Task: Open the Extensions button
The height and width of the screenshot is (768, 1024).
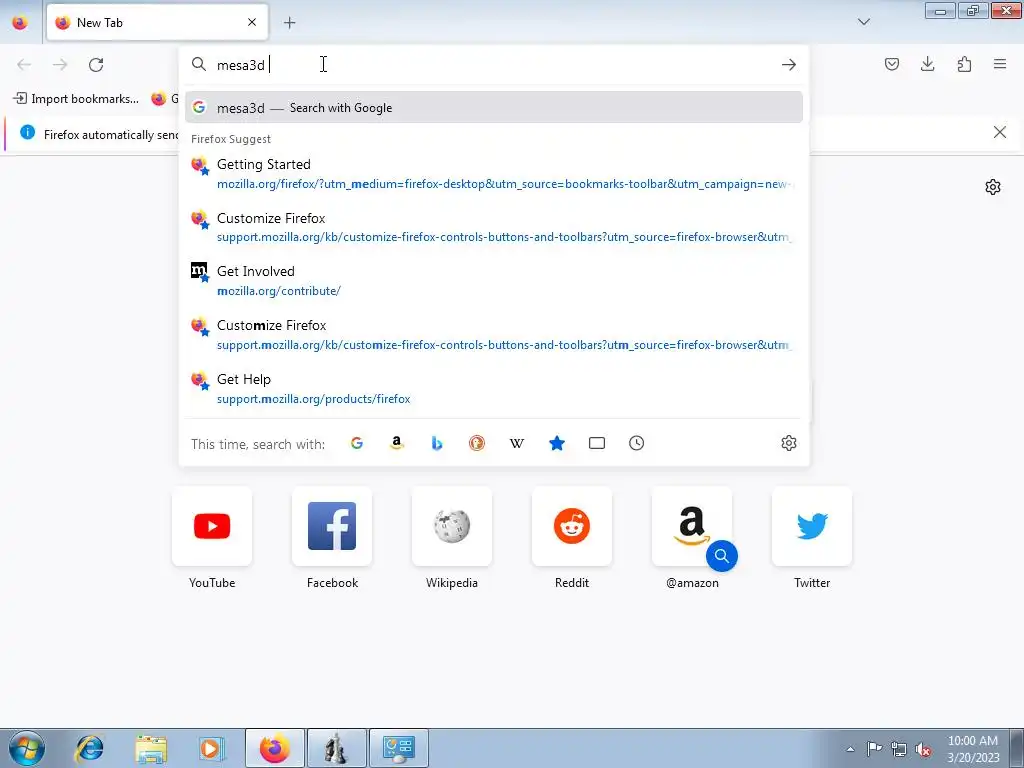Action: point(964,64)
